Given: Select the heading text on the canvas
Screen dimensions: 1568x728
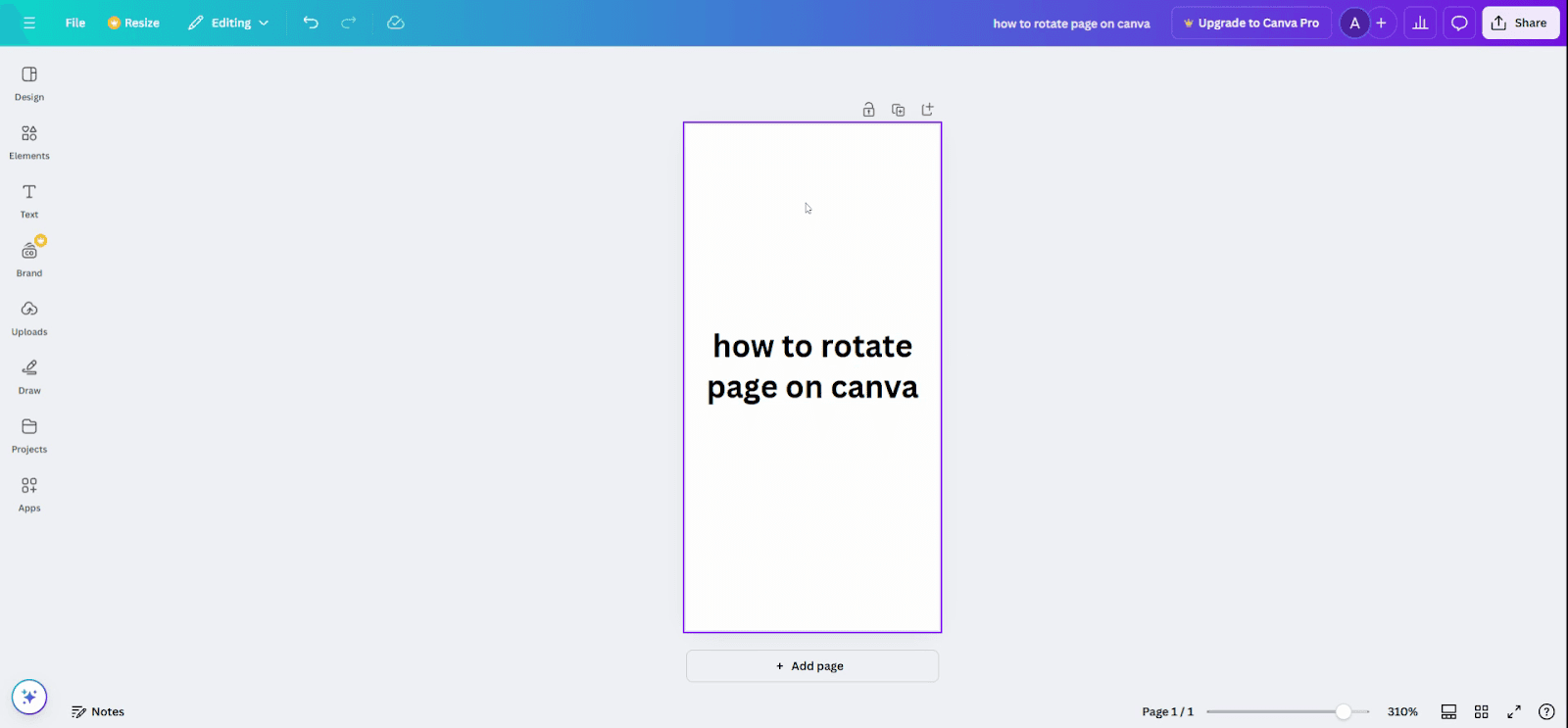Looking at the screenshot, I should click(x=812, y=366).
